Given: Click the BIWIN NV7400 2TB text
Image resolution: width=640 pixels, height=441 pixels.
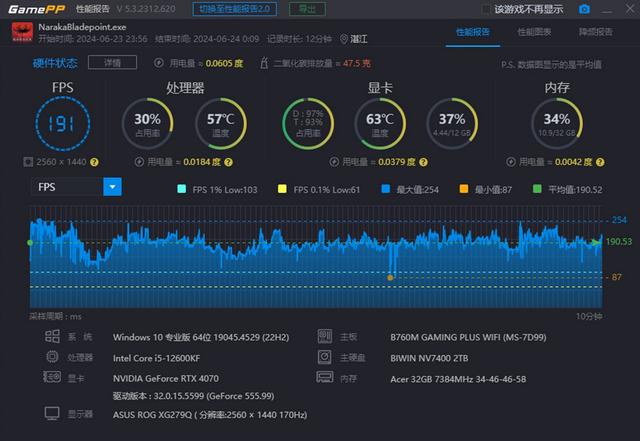Looking at the screenshot, I should pos(429,358).
